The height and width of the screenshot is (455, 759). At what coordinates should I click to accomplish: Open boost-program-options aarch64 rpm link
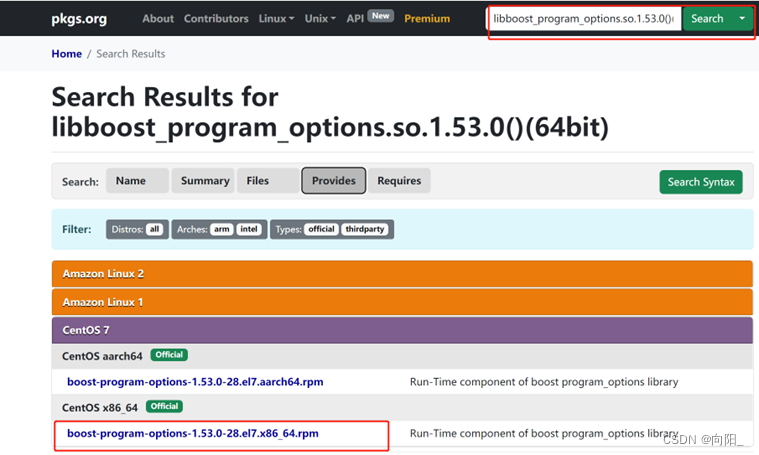tap(195, 381)
